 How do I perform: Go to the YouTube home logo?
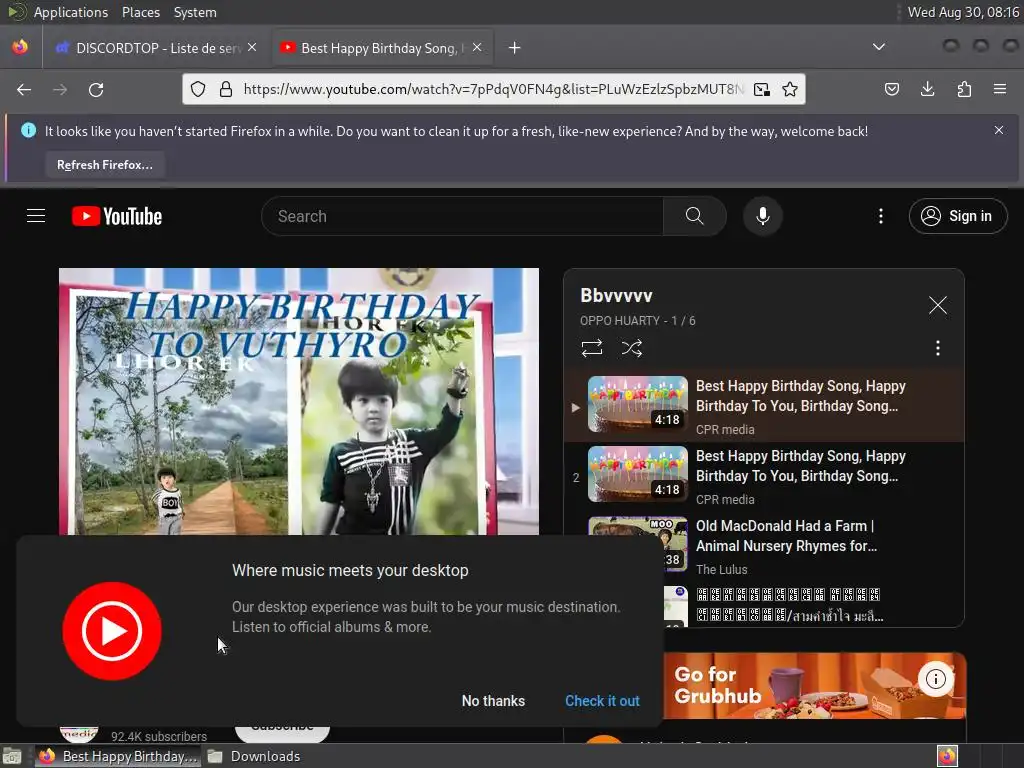(x=117, y=216)
